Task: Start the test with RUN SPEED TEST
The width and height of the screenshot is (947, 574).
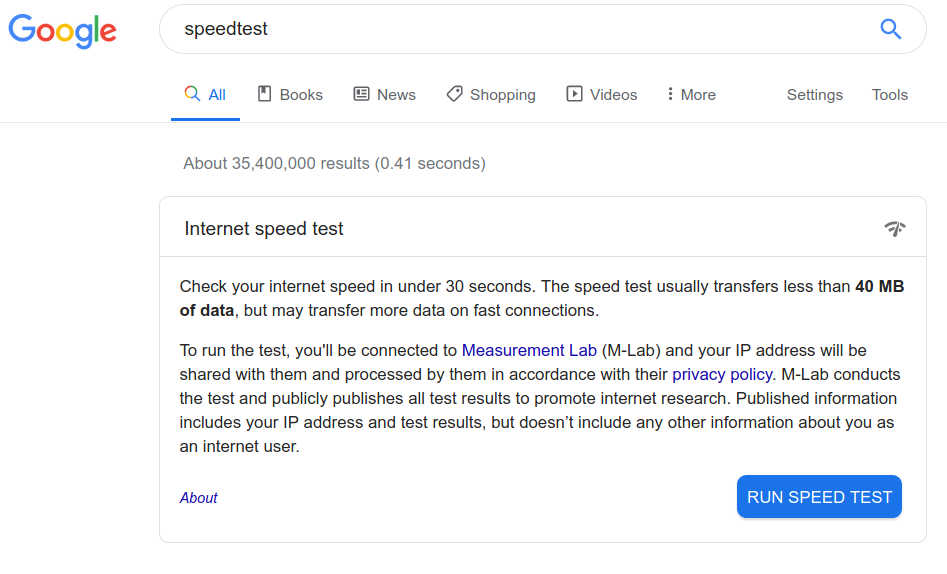Action: coord(820,497)
